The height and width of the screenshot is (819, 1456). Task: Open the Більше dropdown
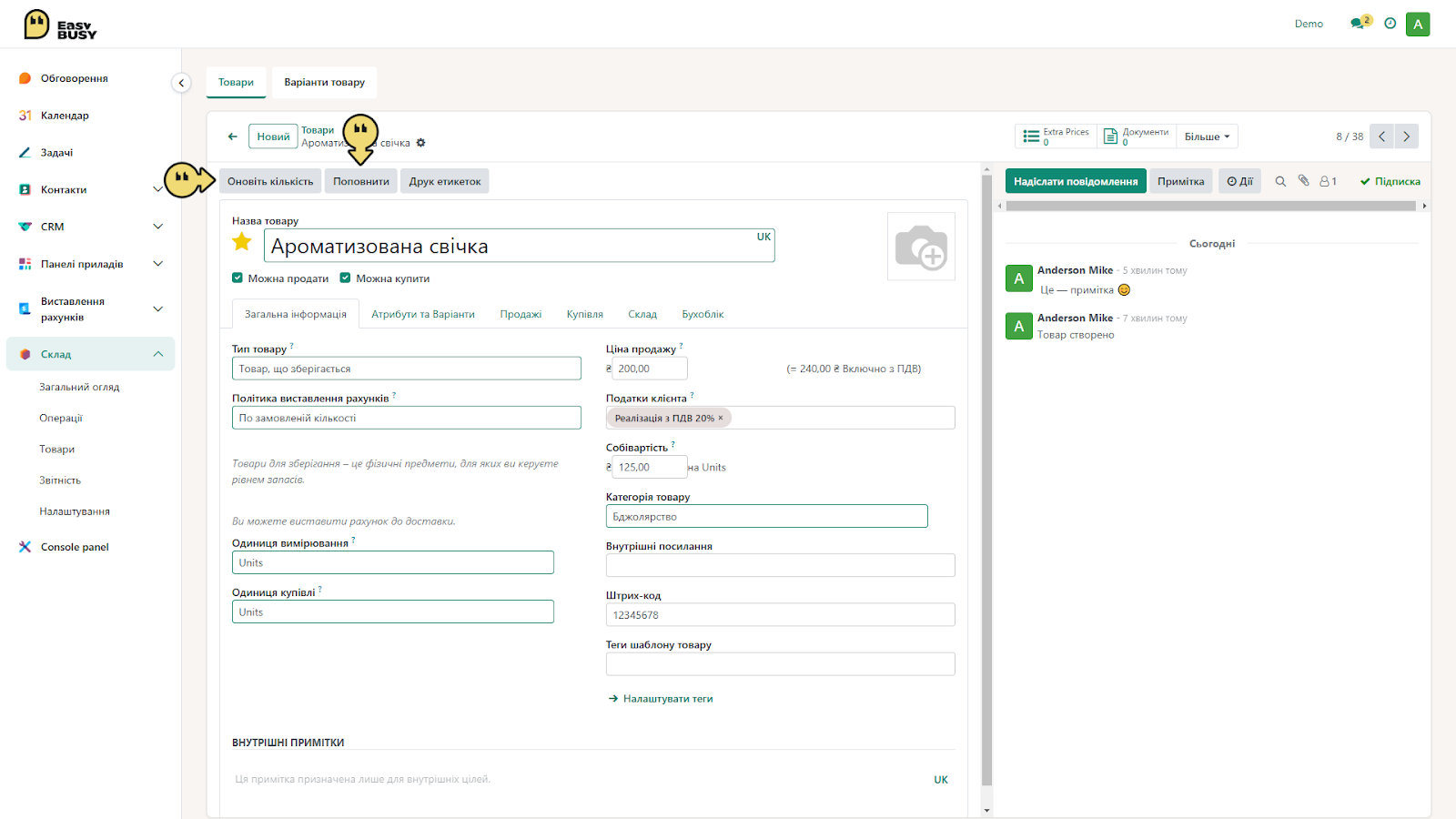click(x=1207, y=136)
